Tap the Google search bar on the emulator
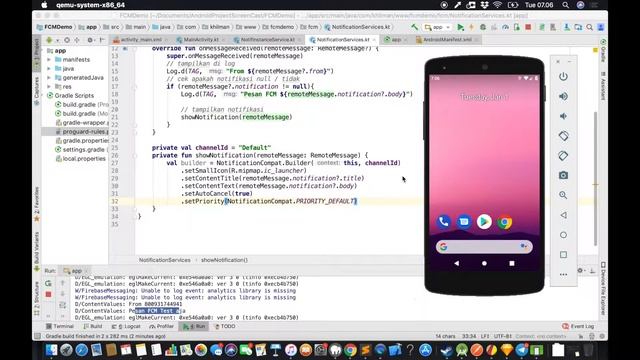 point(484,247)
